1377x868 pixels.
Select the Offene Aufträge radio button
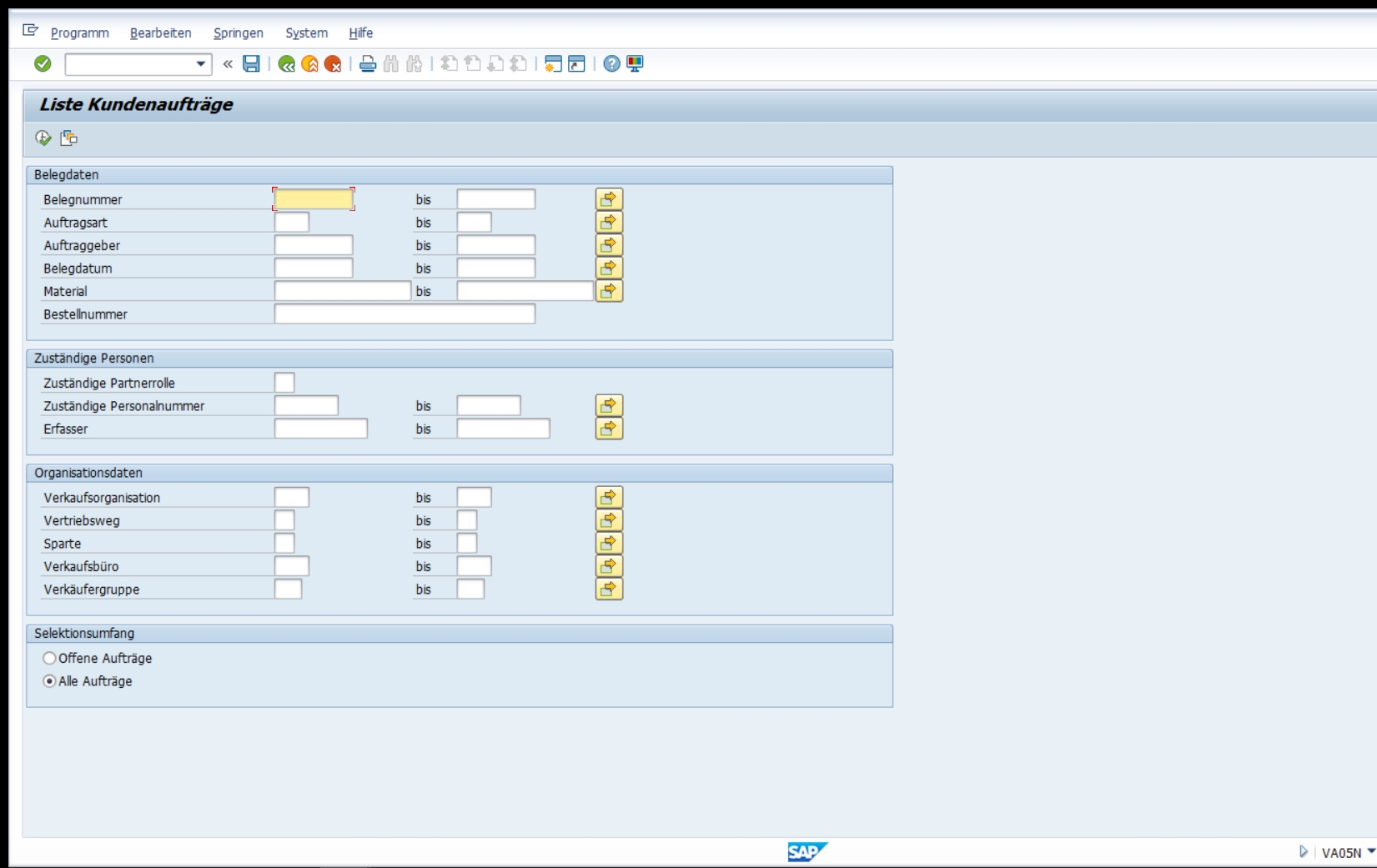tap(49, 658)
